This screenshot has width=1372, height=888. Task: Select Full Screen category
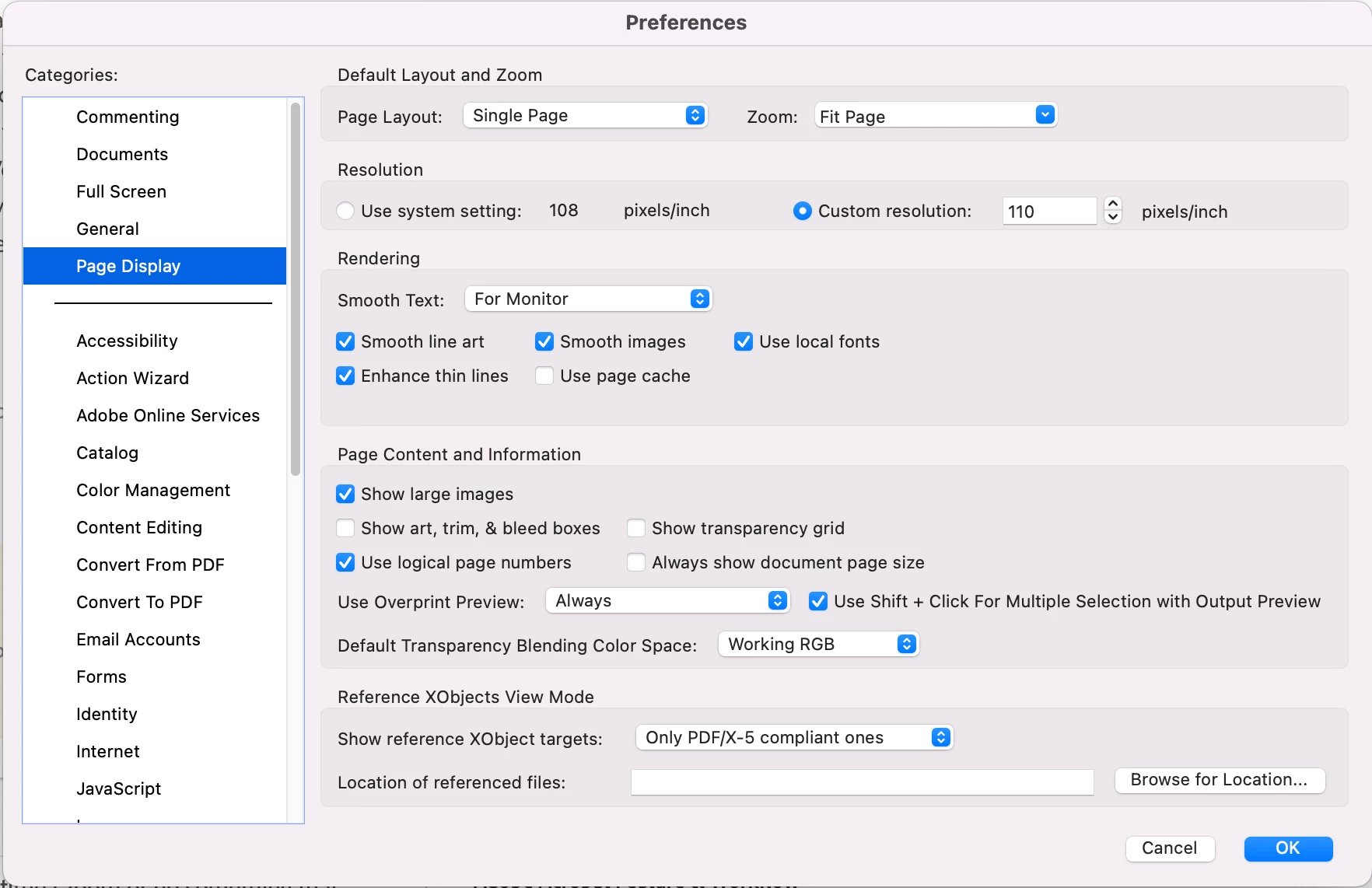coord(155,191)
